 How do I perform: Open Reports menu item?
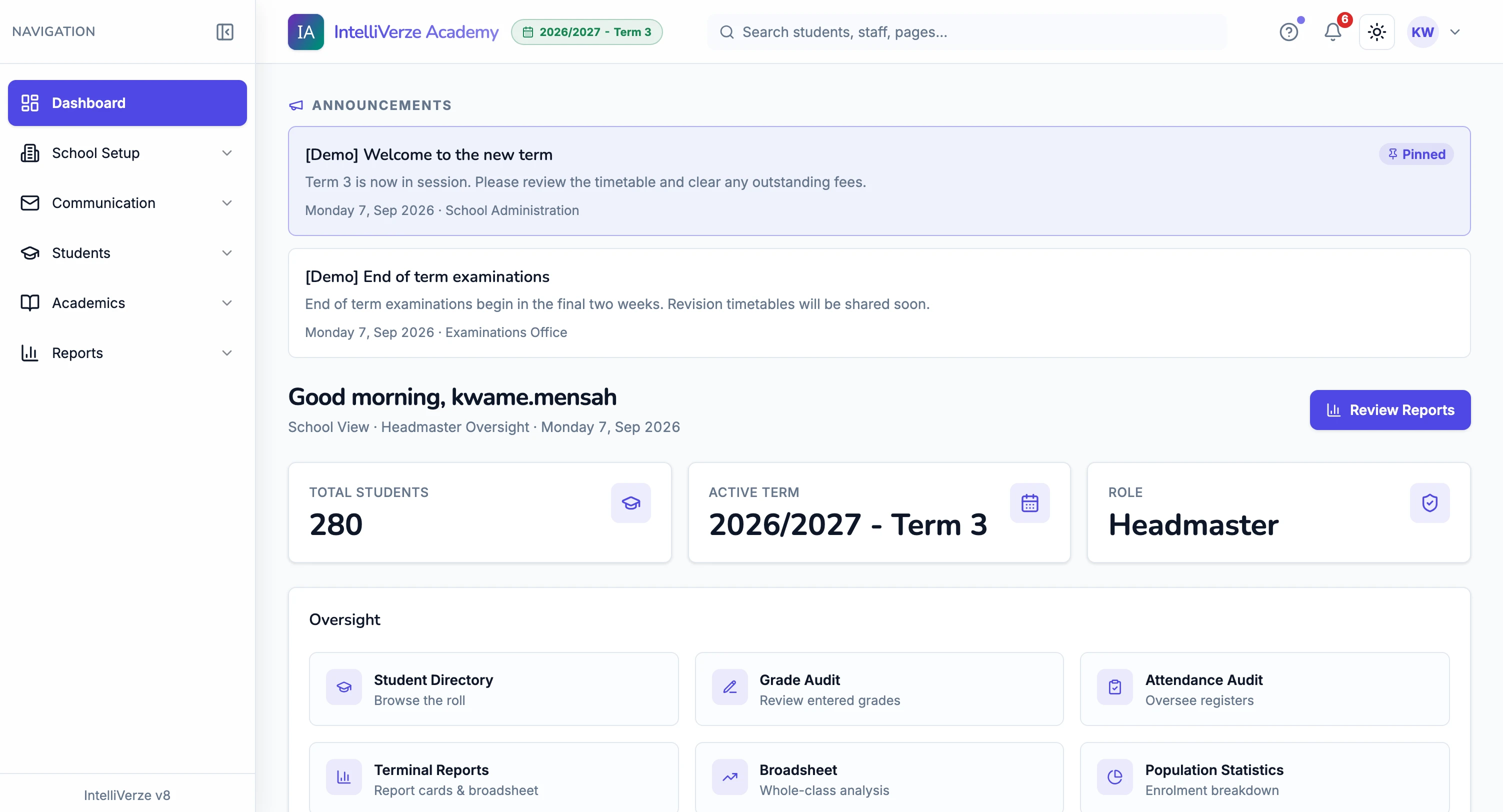(x=127, y=353)
